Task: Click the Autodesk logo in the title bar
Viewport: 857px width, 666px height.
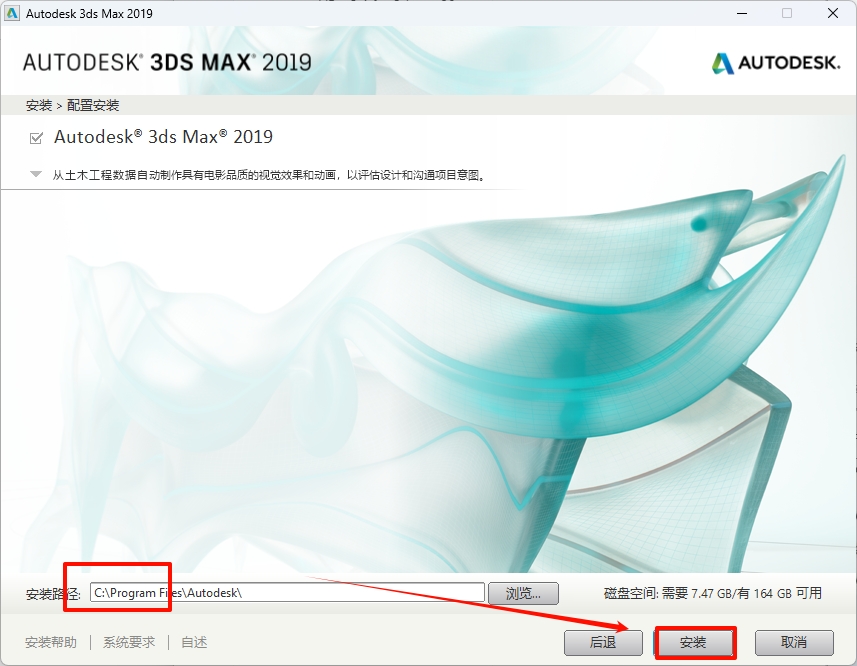Action: [x=14, y=13]
